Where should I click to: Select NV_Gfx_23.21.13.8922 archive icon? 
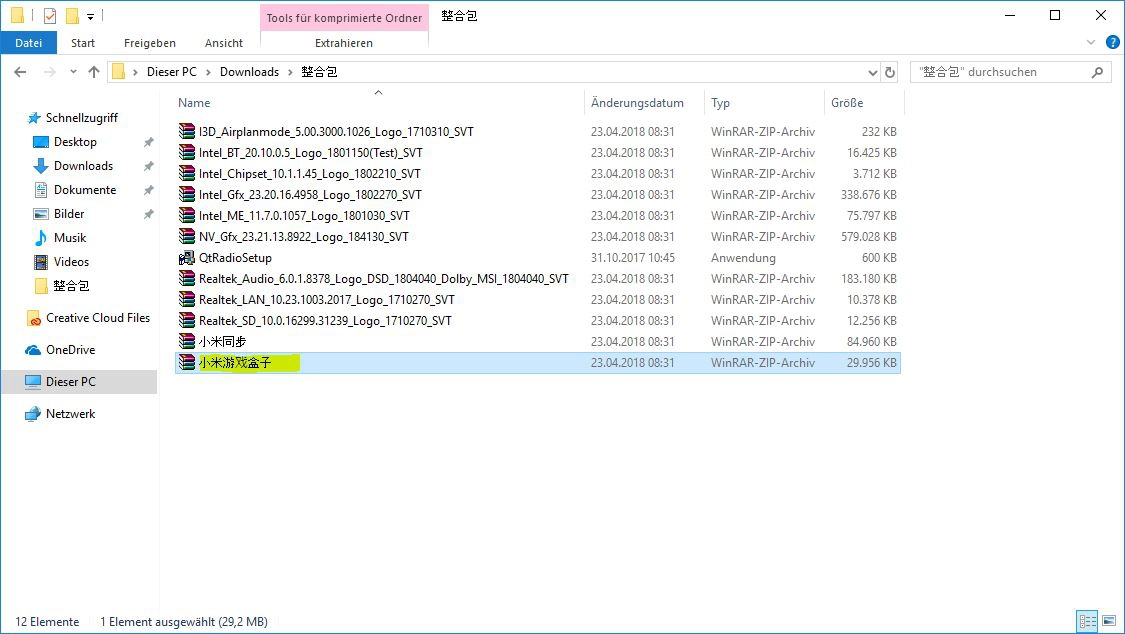coord(187,236)
